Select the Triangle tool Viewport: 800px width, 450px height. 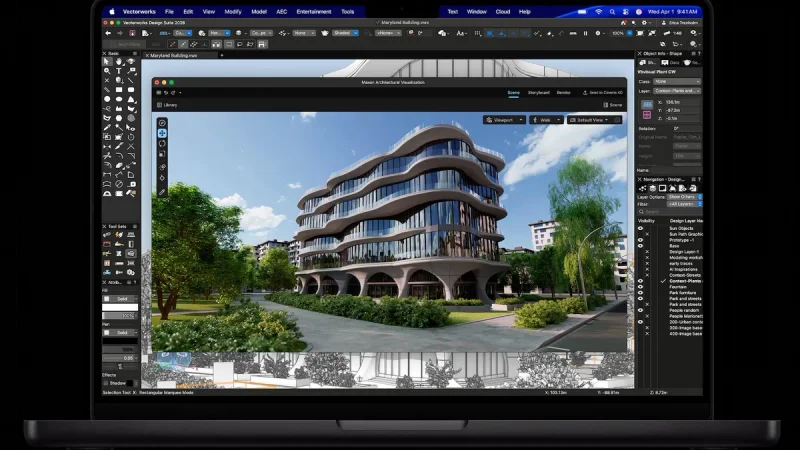point(131,99)
